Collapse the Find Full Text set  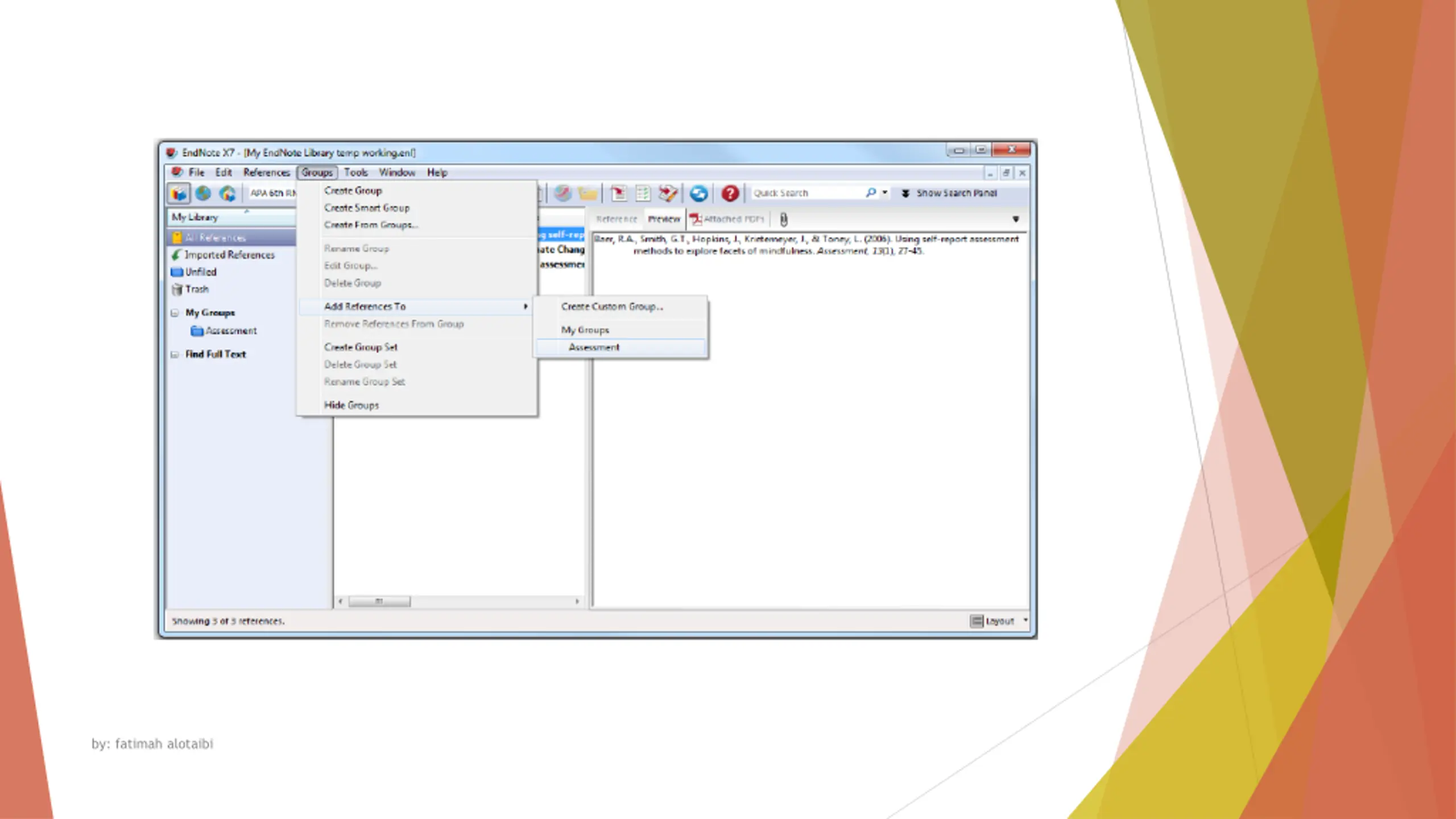pos(175,354)
